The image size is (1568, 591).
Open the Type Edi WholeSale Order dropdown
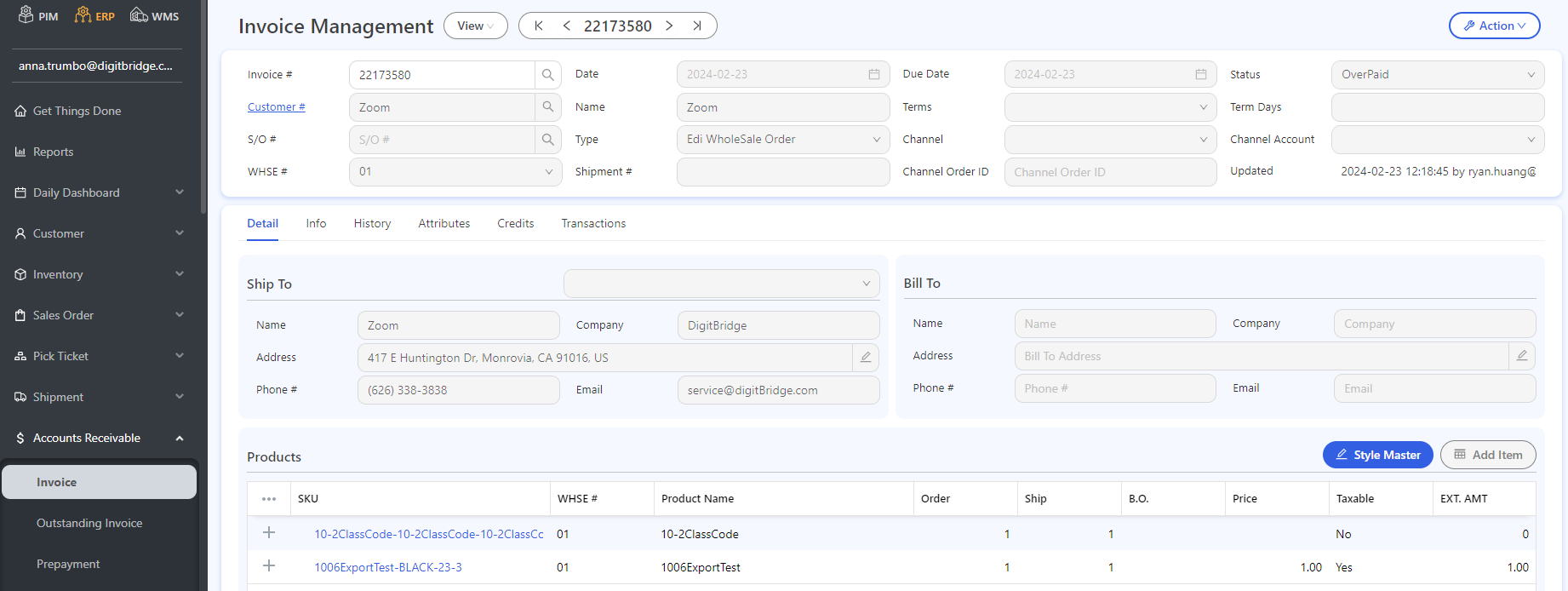click(x=783, y=140)
